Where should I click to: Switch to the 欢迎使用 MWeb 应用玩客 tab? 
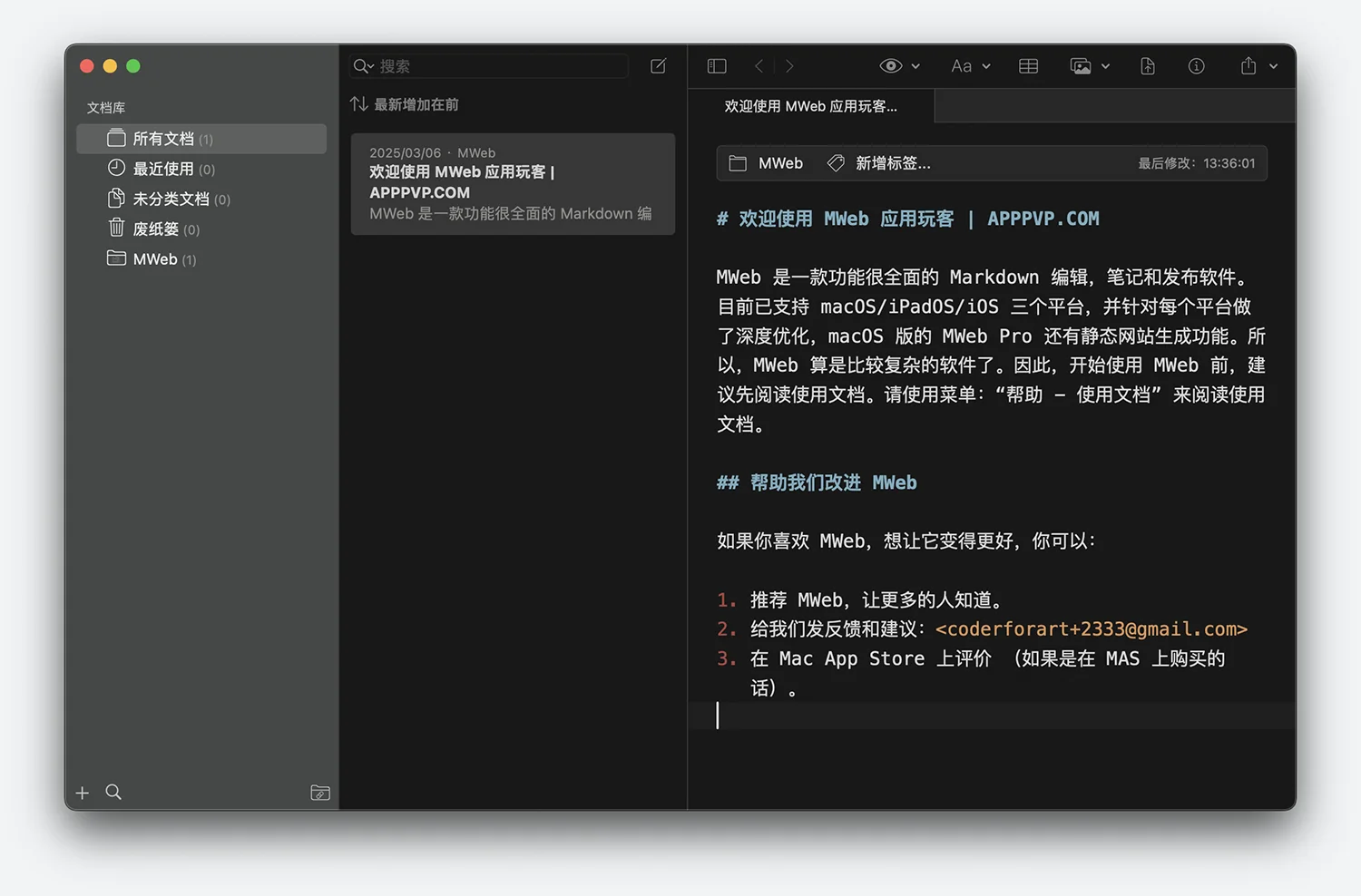point(810,106)
